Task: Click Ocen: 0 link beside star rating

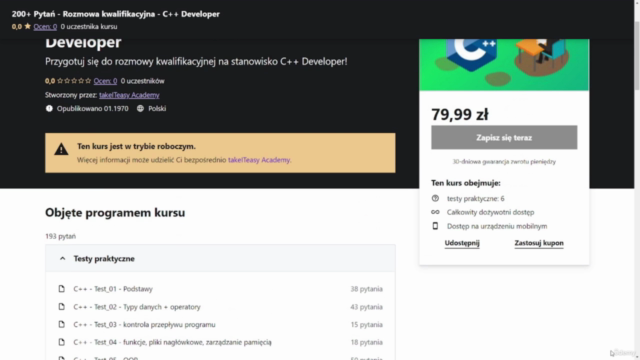Action: point(105,81)
